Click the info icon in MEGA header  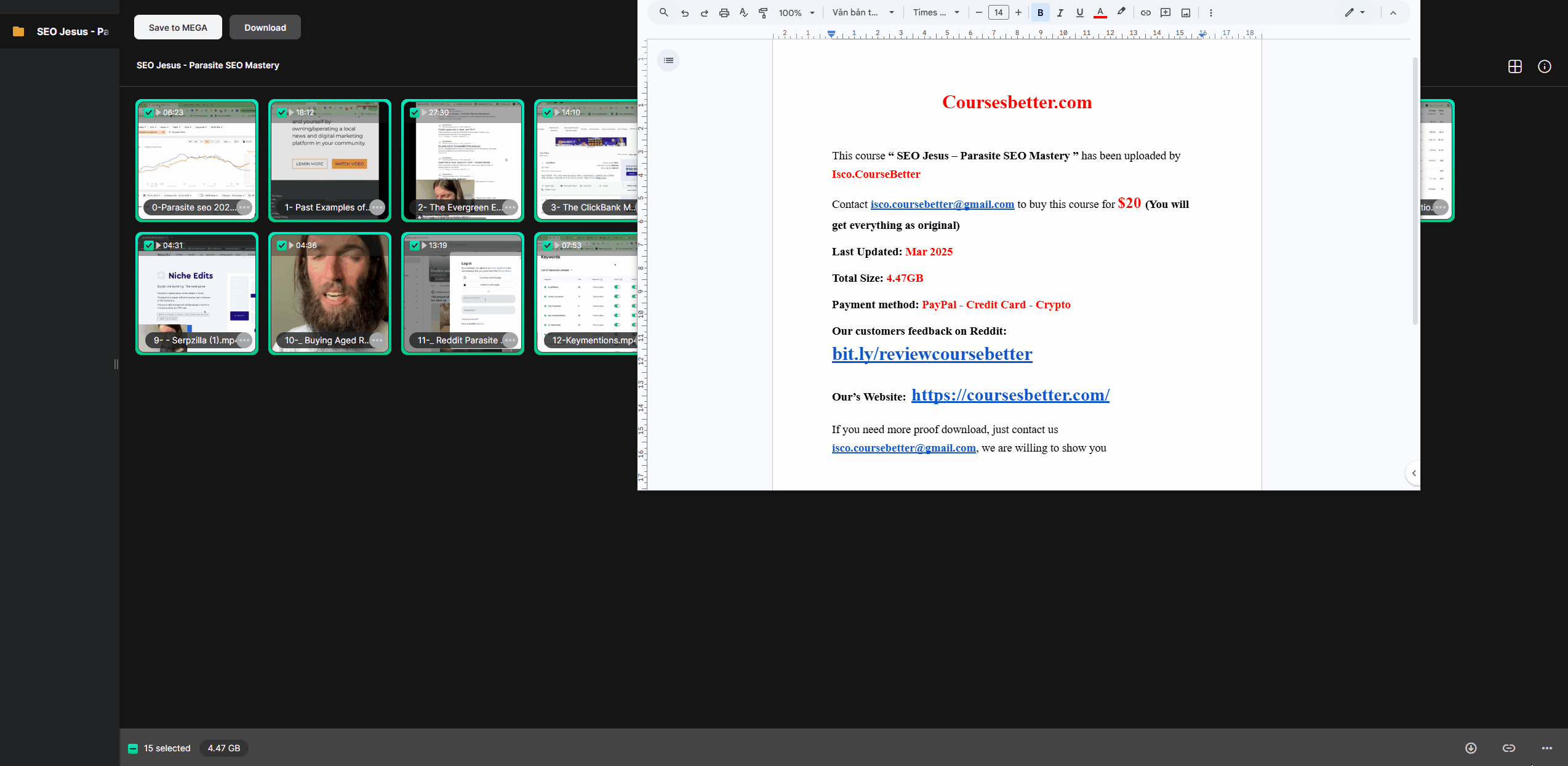click(1544, 66)
